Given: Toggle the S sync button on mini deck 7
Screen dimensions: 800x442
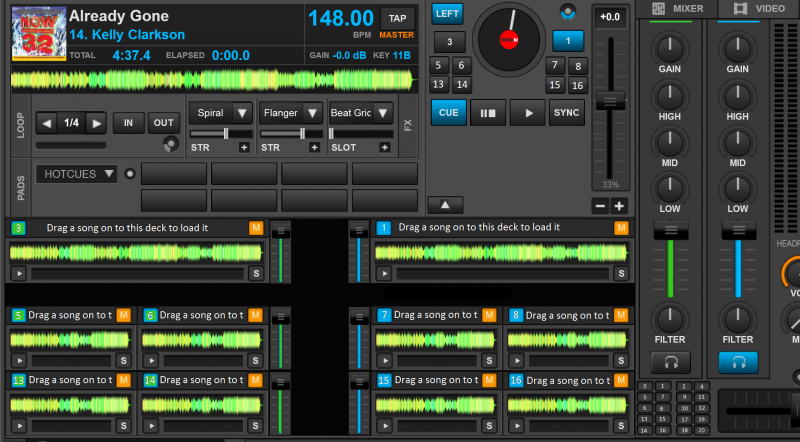Looking at the screenshot, I should pyautogui.click(x=489, y=360).
